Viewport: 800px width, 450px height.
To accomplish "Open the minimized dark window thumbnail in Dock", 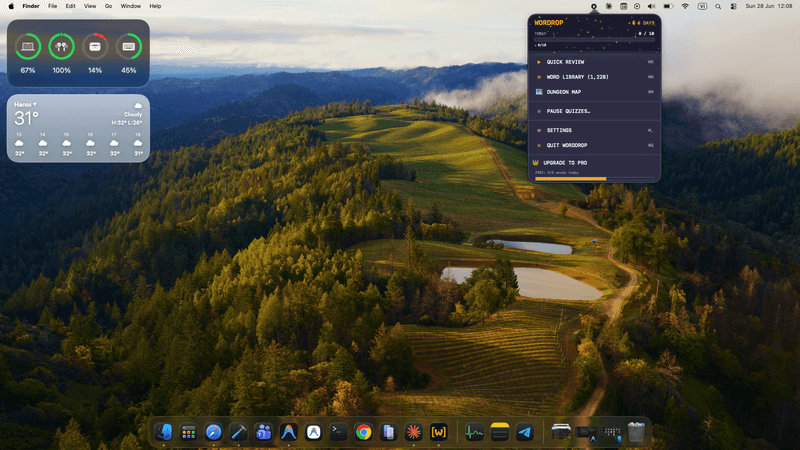I will [586, 432].
